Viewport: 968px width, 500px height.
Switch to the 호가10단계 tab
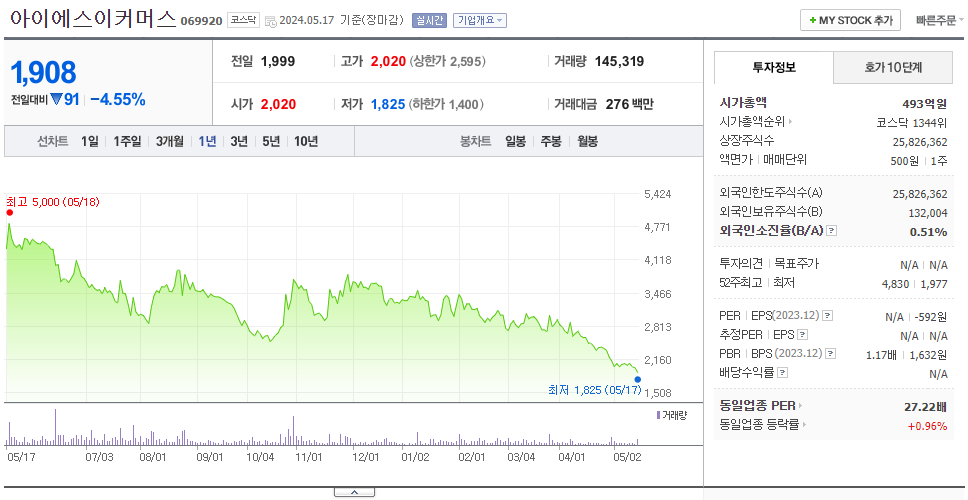coord(893,67)
